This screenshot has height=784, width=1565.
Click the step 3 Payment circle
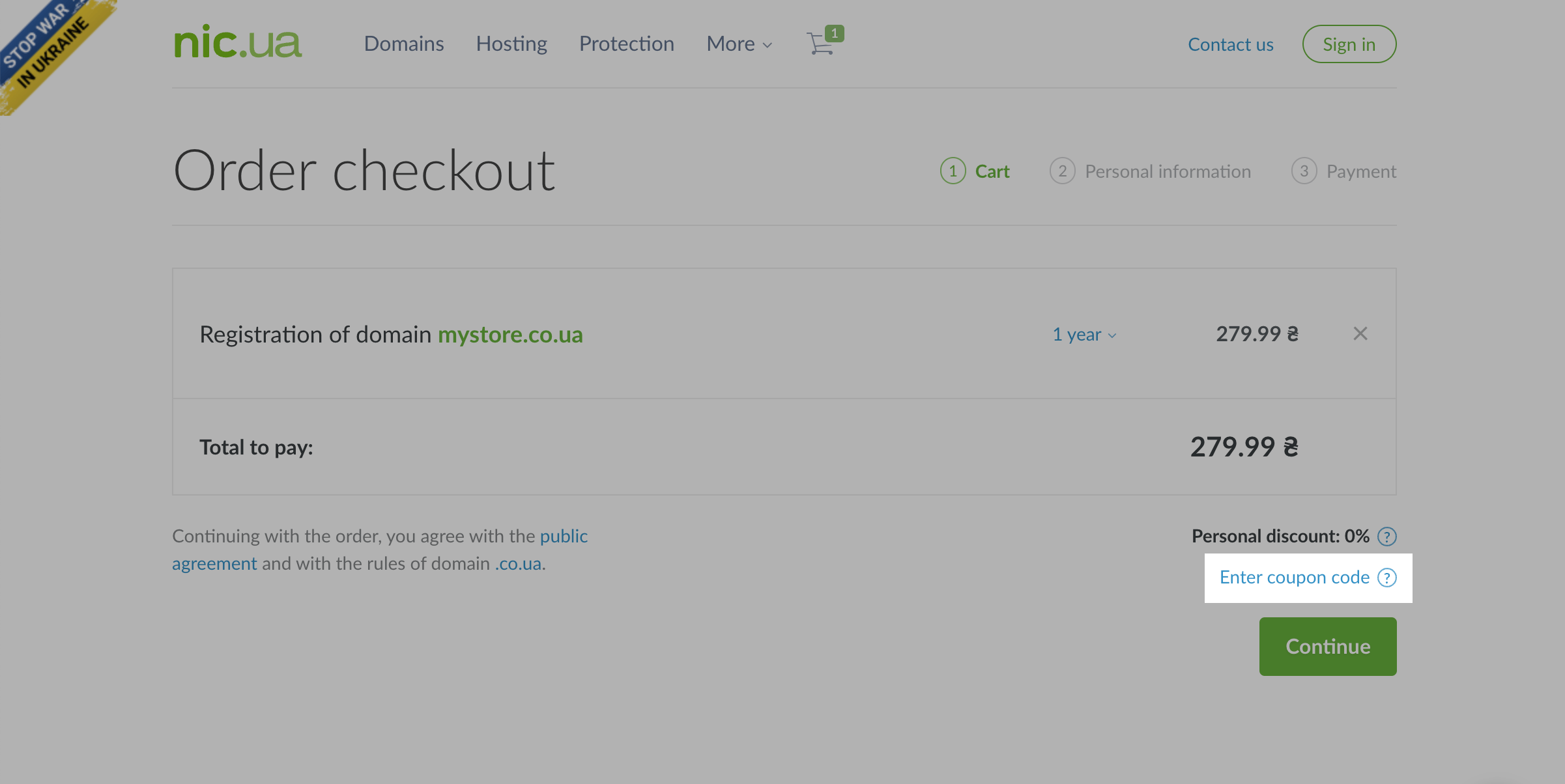1304,171
